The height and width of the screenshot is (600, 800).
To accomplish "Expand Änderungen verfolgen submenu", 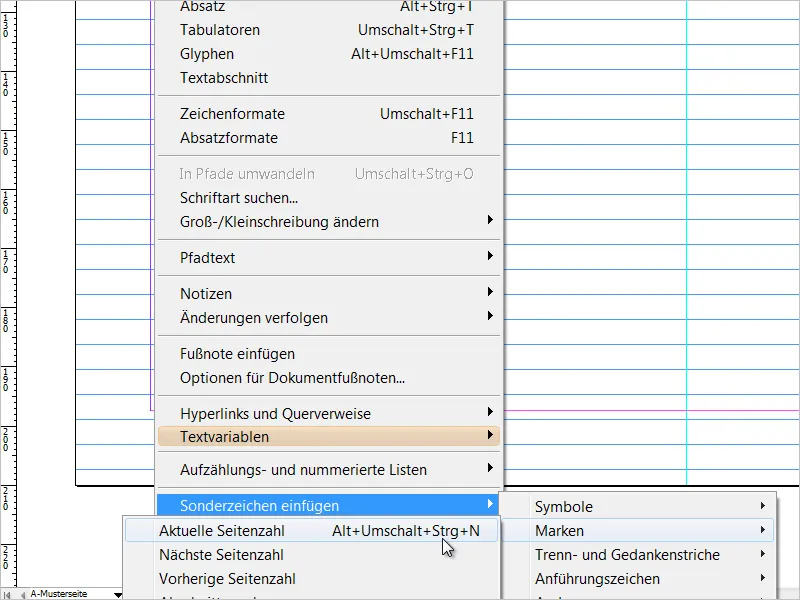I will (x=329, y=318).
